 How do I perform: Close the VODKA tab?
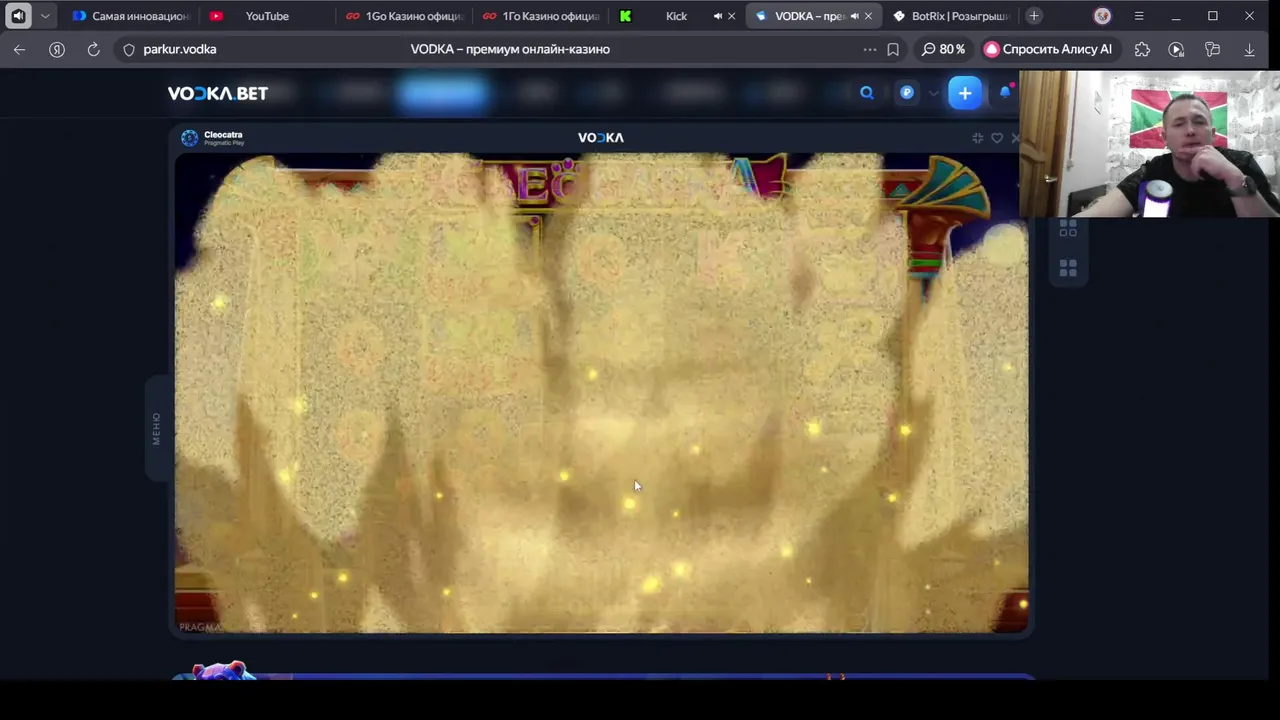(x=868, y=16)
